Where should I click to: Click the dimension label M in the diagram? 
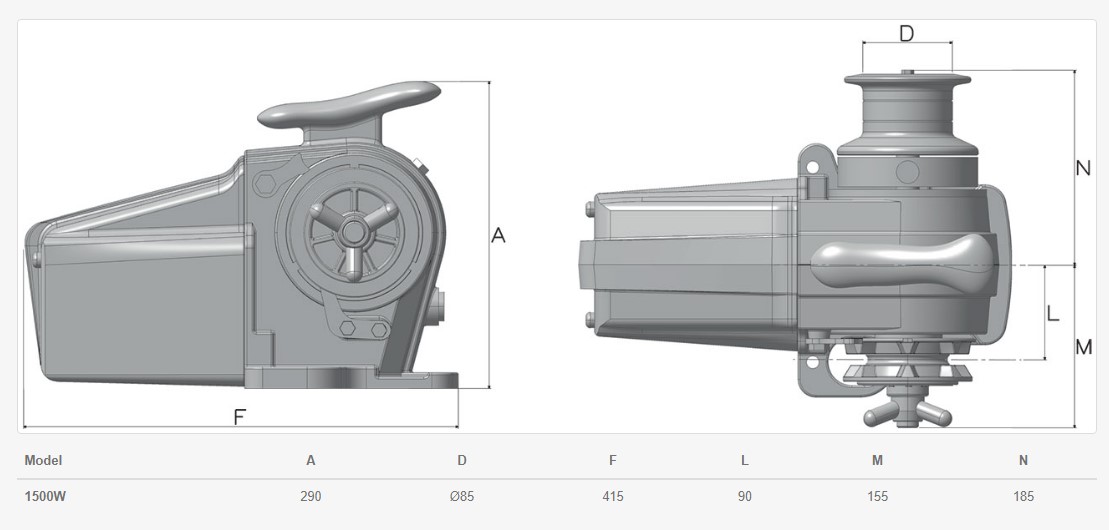(x=1083, y=347)
